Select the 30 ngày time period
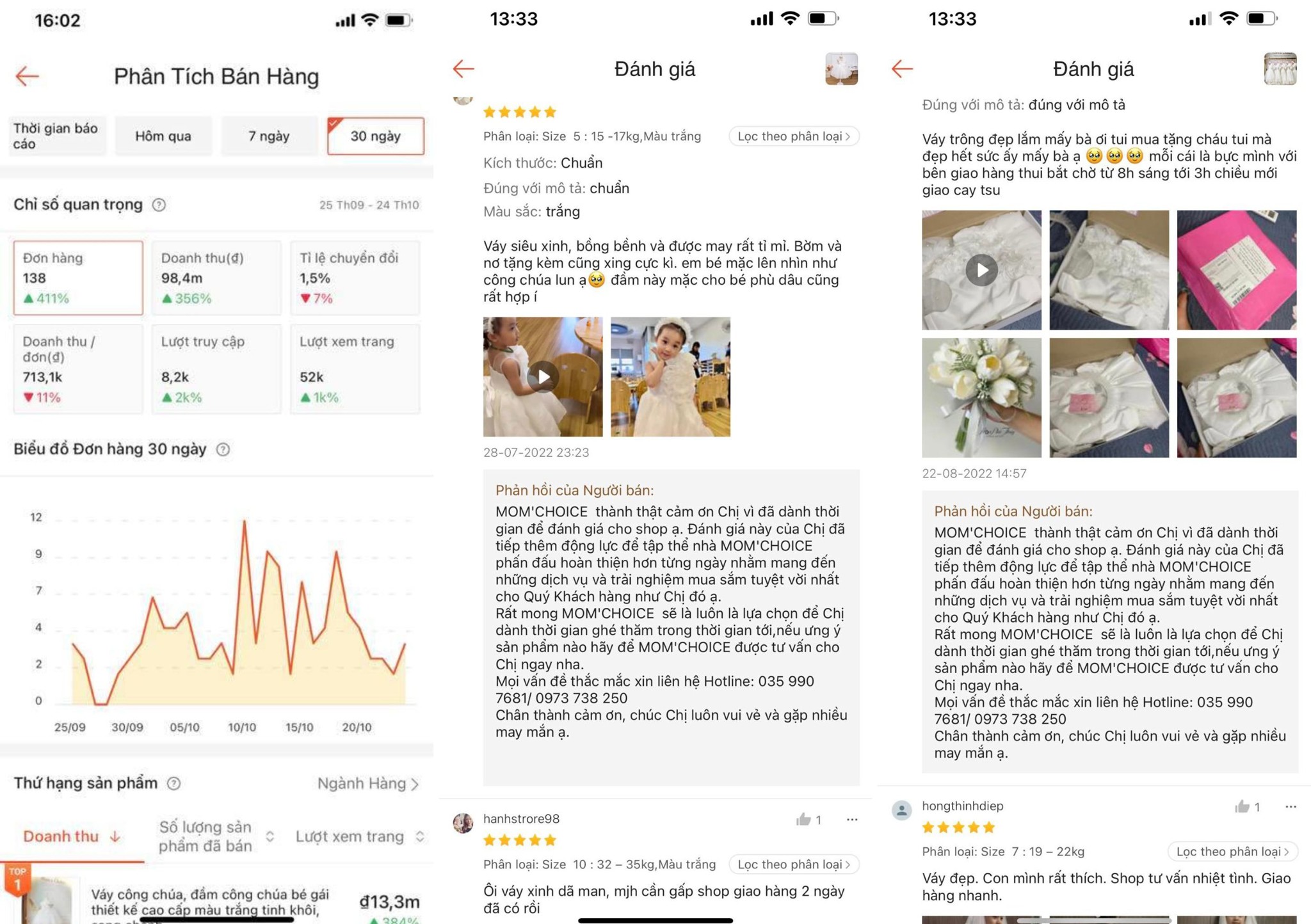 (x=376, y=136)
